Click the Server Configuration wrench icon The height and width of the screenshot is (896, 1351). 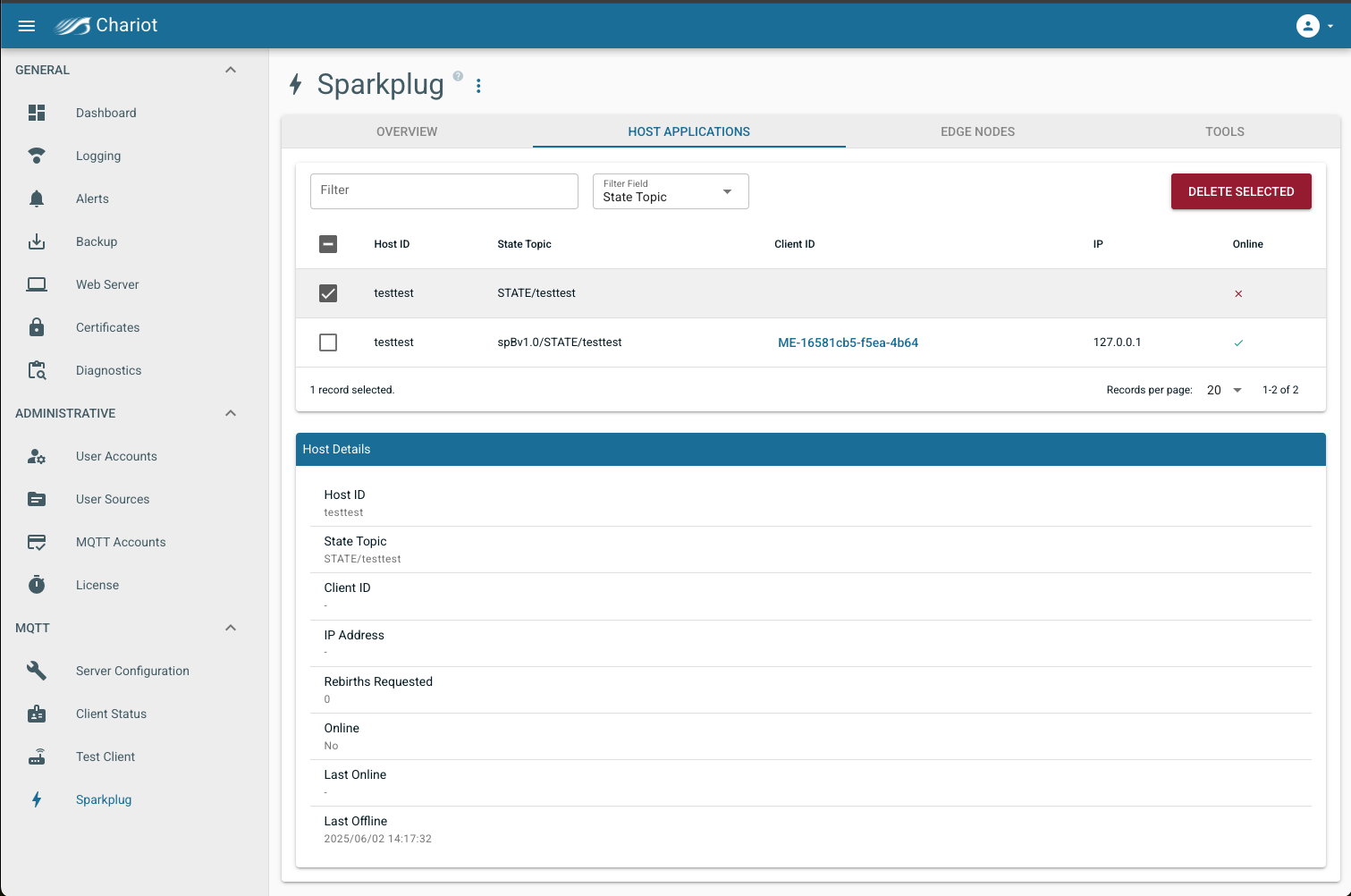click(x=37, y=671)
